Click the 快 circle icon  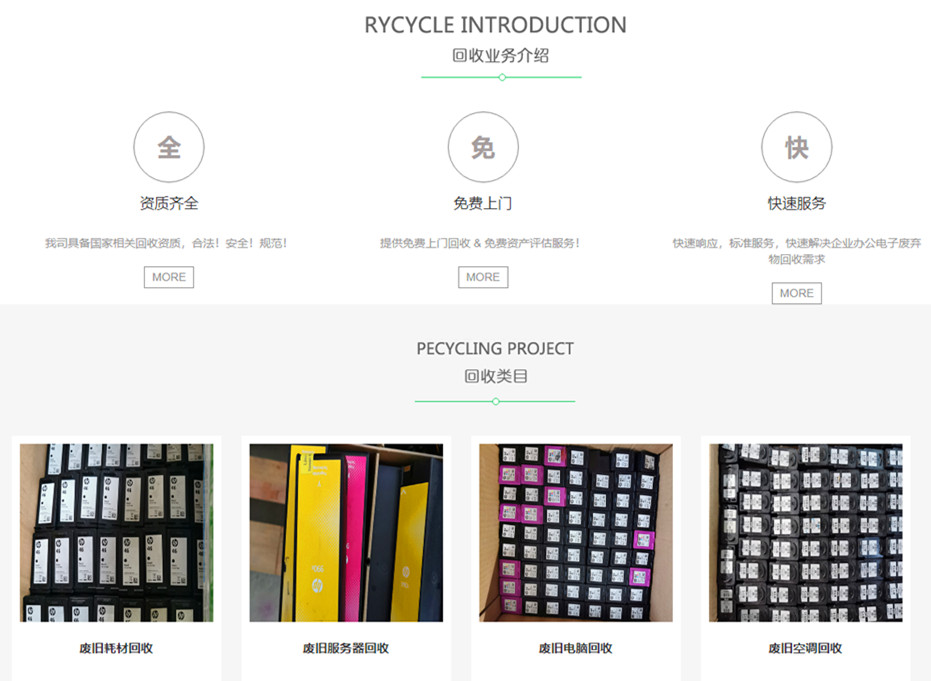click(x=797, y=147)
